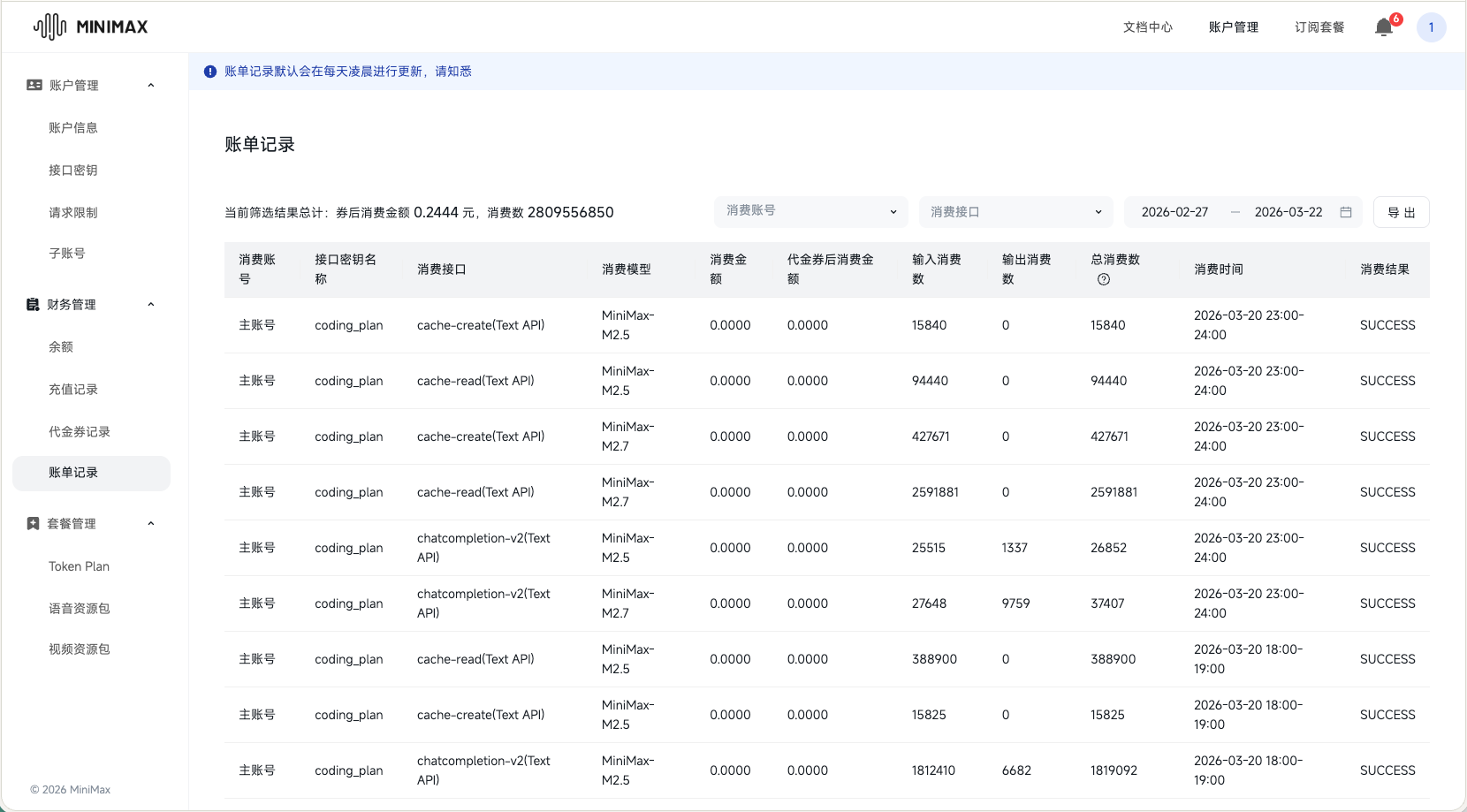The width and height of the screenshot is (1467, 812).
Task: Click the input count 15840 cell
Action: [x=929, y=325]
